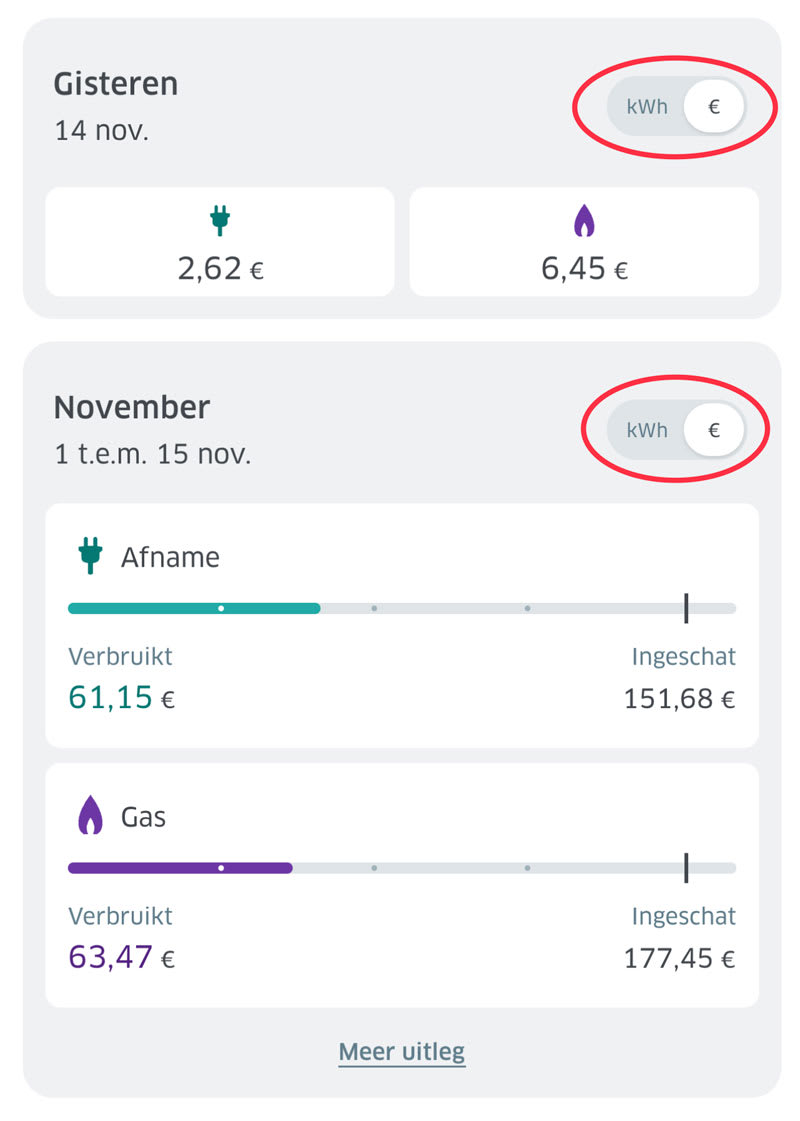Open yesterday's gas cost tile 6,45 €
800x1121 pixels.
pyautogui.click(x=584, y=242)
